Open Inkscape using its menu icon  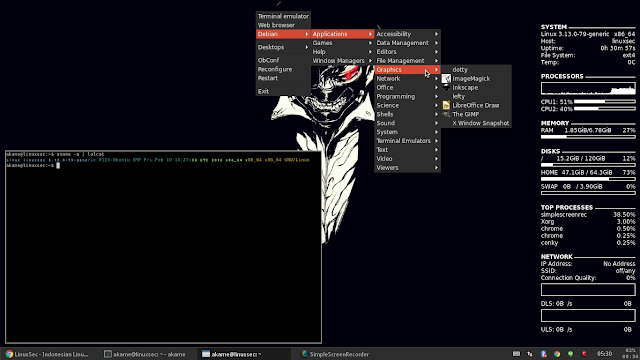click(446, 87)
